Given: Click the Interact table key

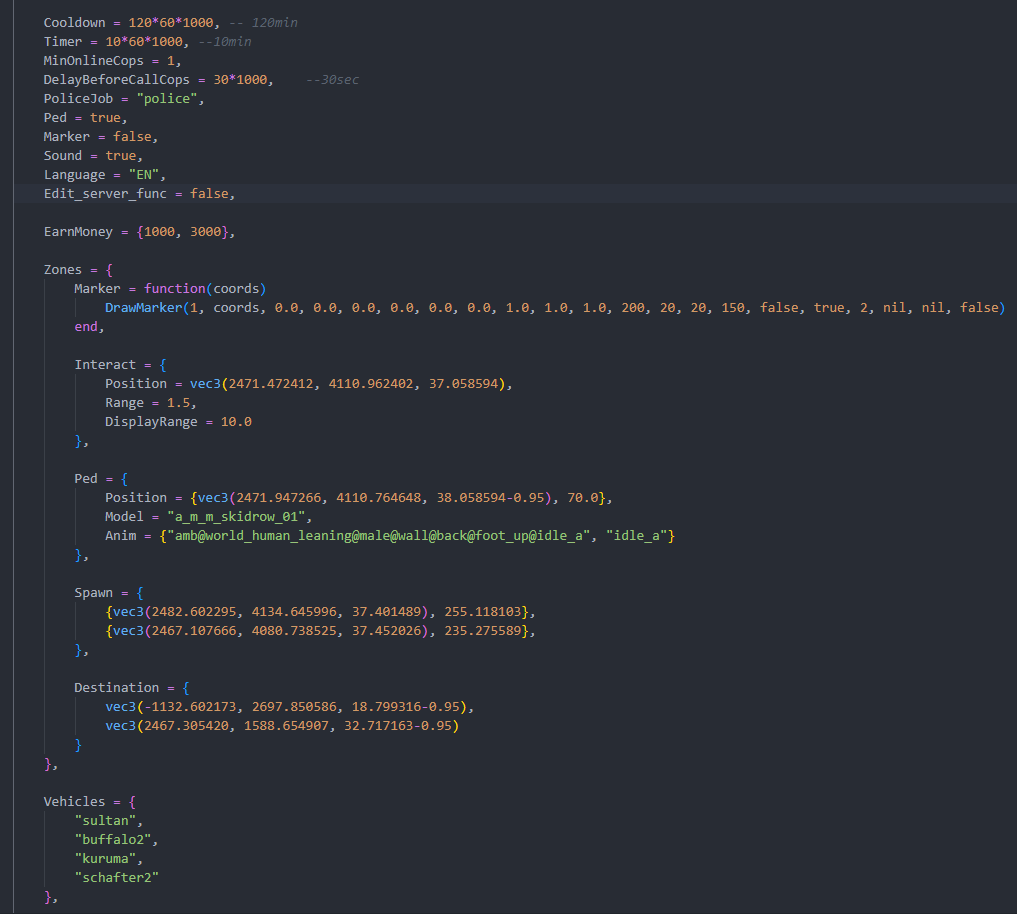Looking at the screenshot, I should 105,364.
